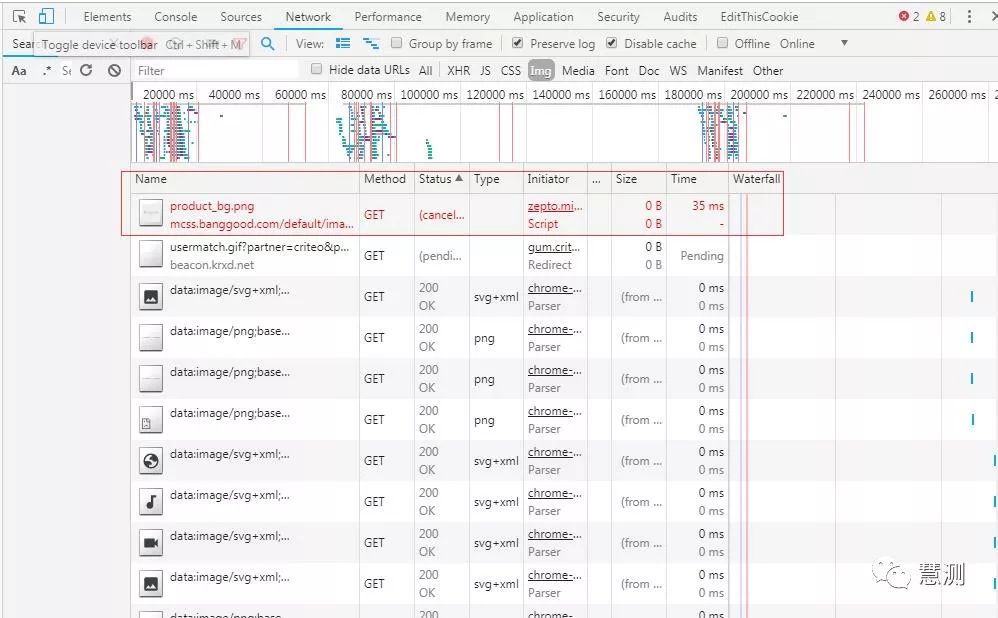998x618 pixels.
Task: Click the refresh search icon
Action: click(86, 70)
